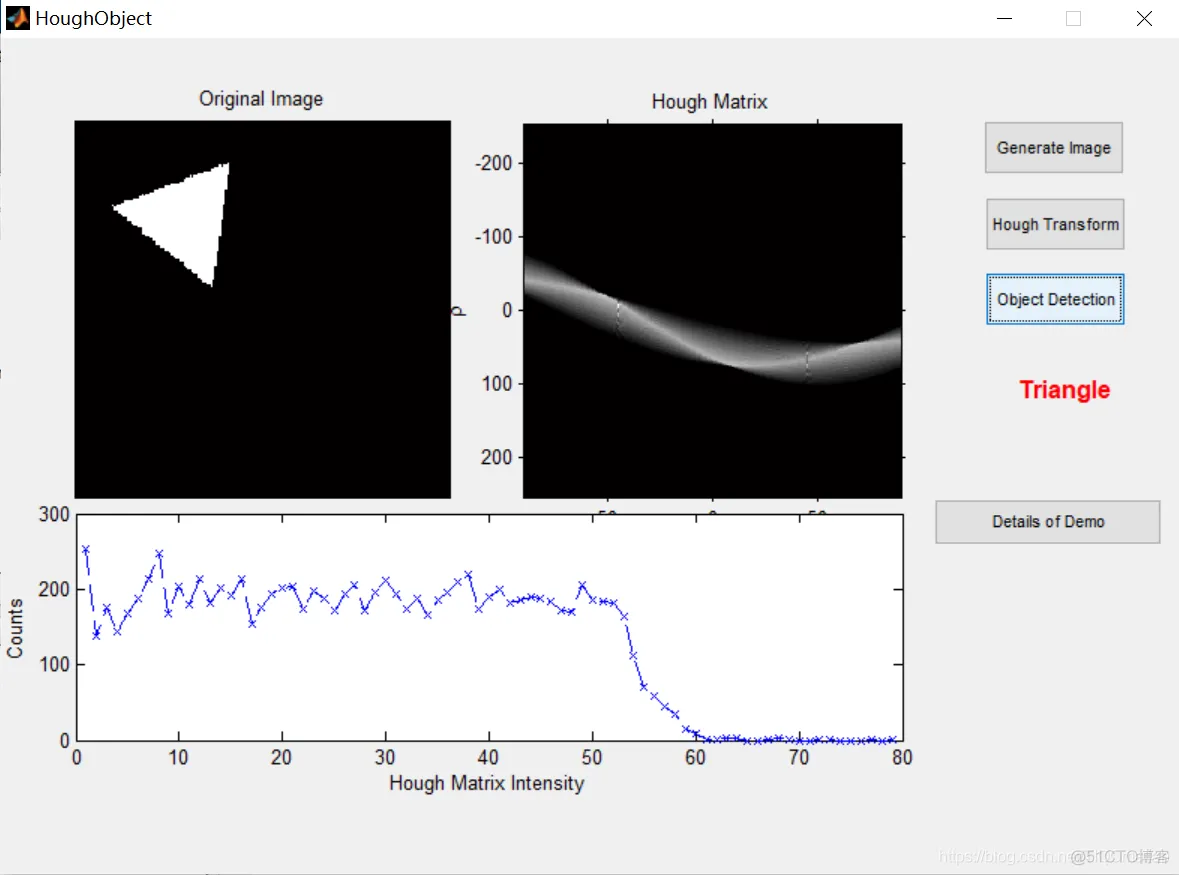Click the Original Image title text
The width and height of the screenshot is (1179, 875).
pos(260,98)
